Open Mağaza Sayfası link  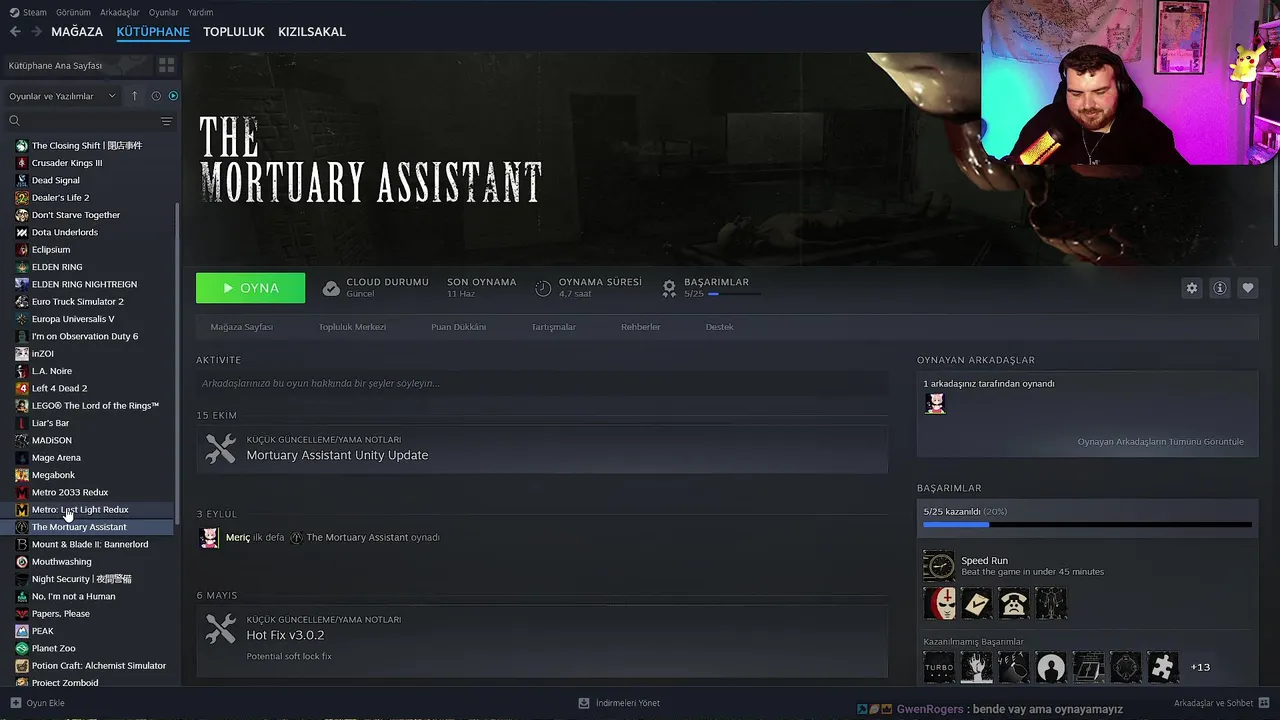(x=242, y=327)
